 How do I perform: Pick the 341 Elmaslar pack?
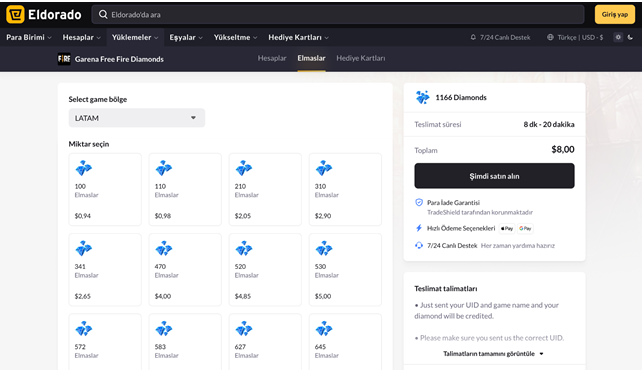point(105,270)
